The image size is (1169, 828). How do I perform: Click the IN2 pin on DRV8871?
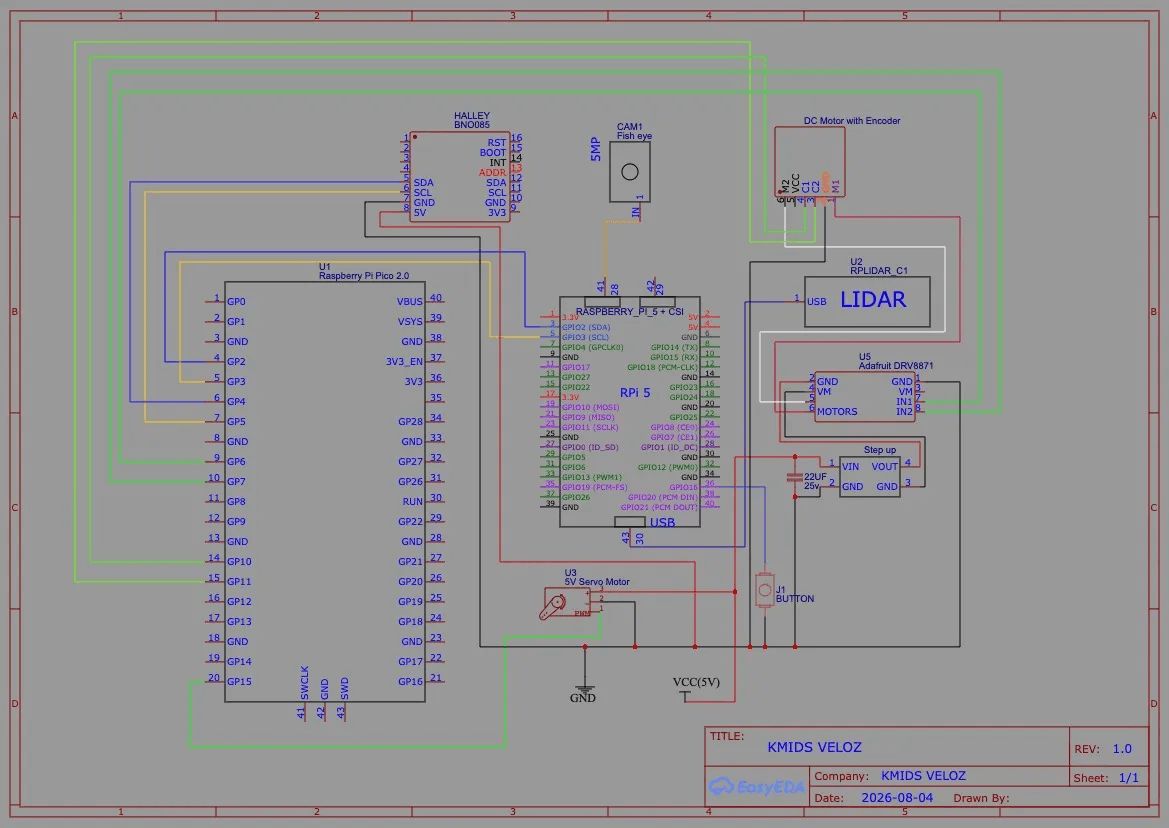904,411
